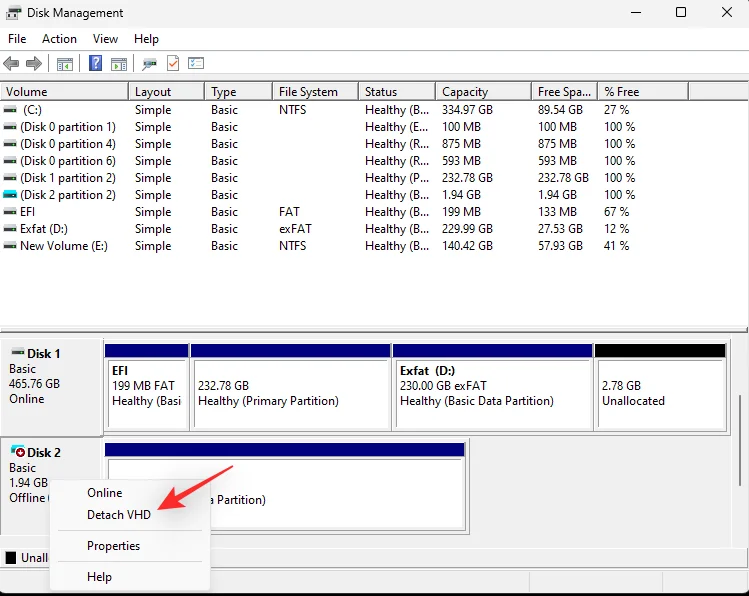Sort by the Layout column header
This screenshot has height=596, width=749.
click(167, 92)
